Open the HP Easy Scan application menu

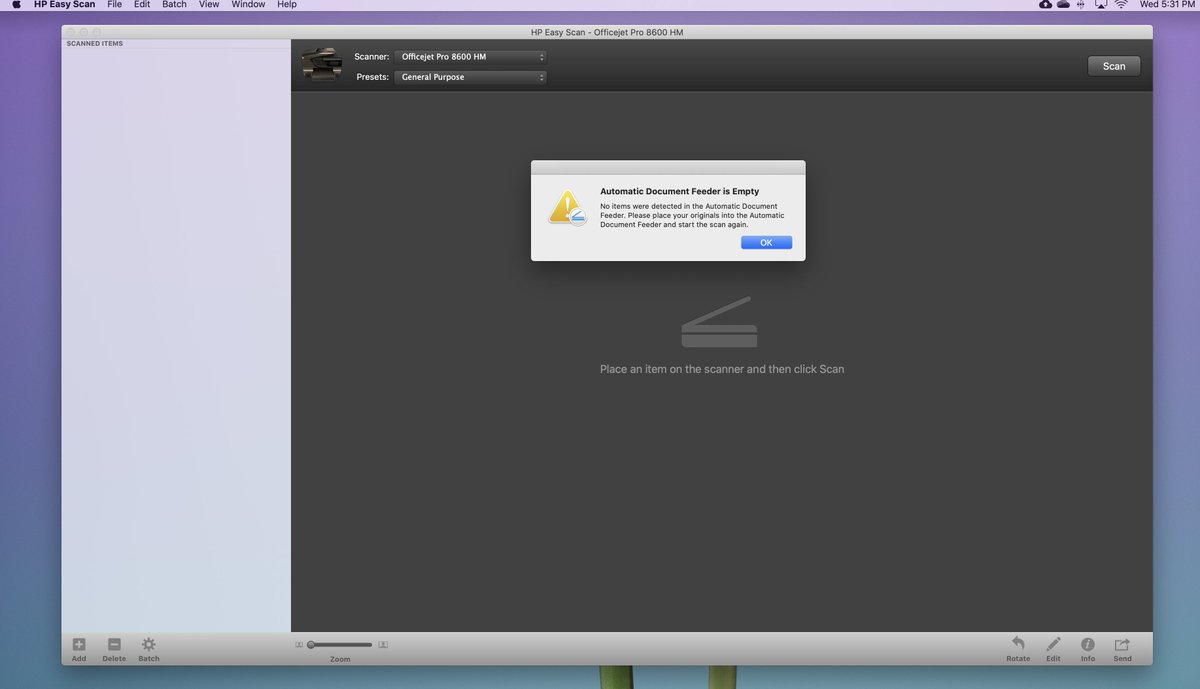[64, 5]
